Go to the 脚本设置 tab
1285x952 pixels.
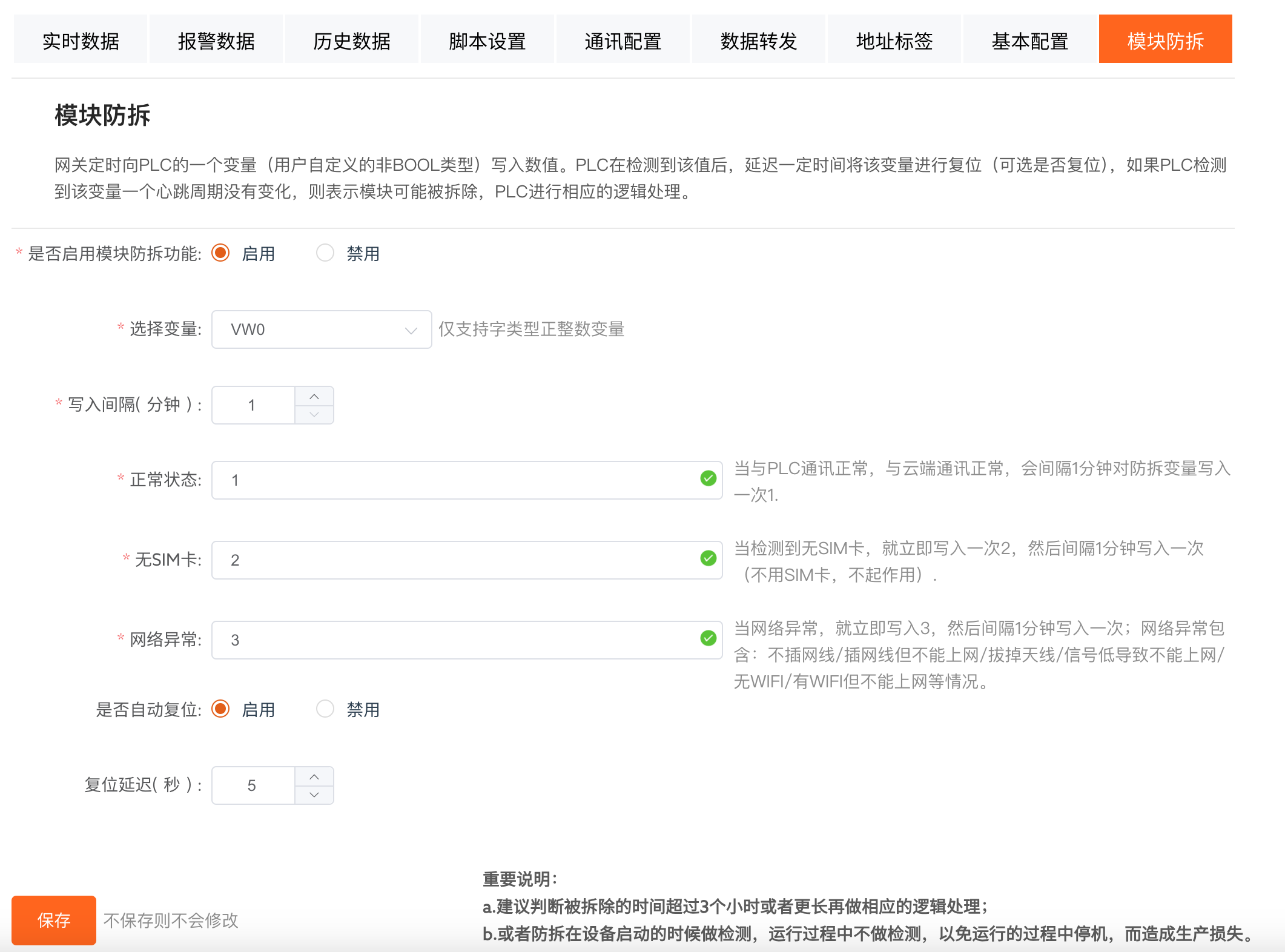click(487, 40)
